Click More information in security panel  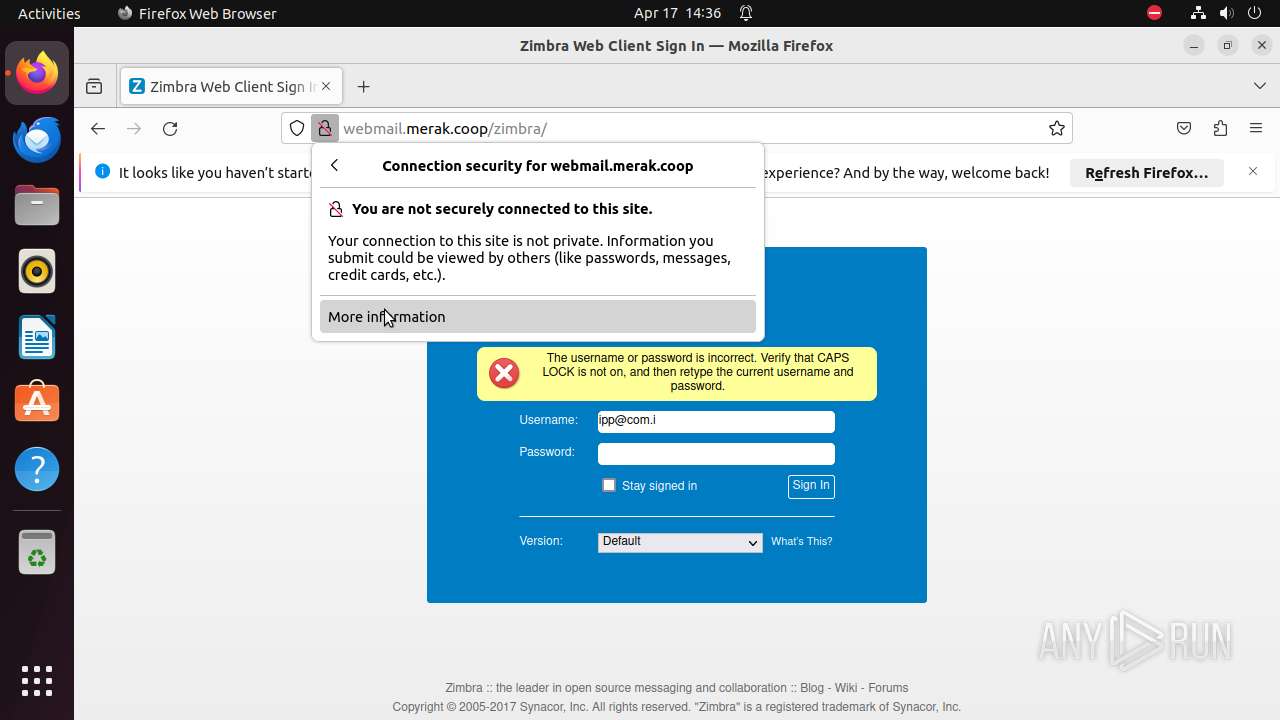point(538,317)
